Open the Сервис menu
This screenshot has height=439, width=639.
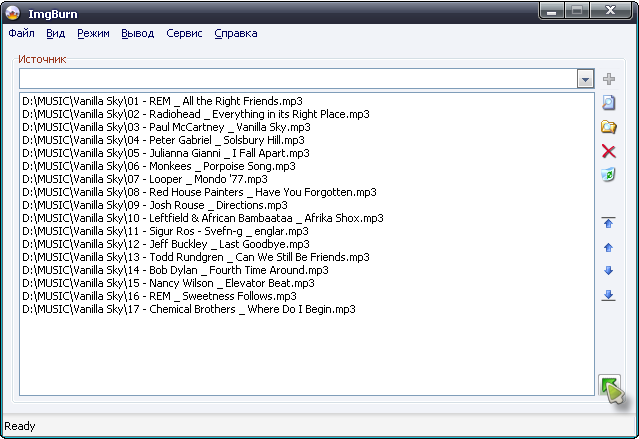(x=184, y=33)
